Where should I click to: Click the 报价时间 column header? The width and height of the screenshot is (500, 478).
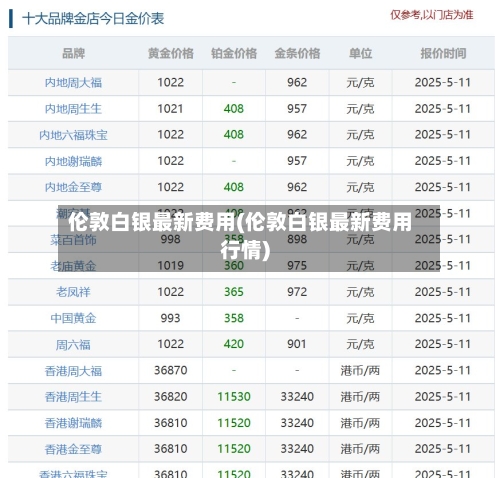tap(443, 53)
